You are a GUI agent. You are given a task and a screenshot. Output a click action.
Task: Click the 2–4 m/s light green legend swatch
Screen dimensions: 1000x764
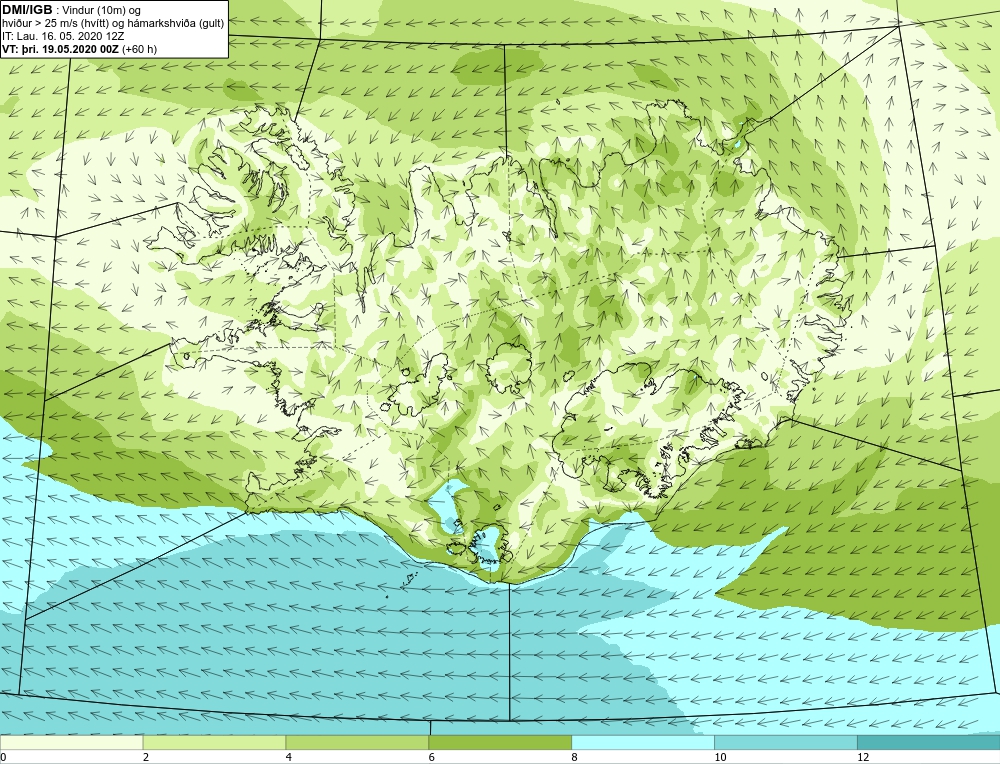click(214, 742)
